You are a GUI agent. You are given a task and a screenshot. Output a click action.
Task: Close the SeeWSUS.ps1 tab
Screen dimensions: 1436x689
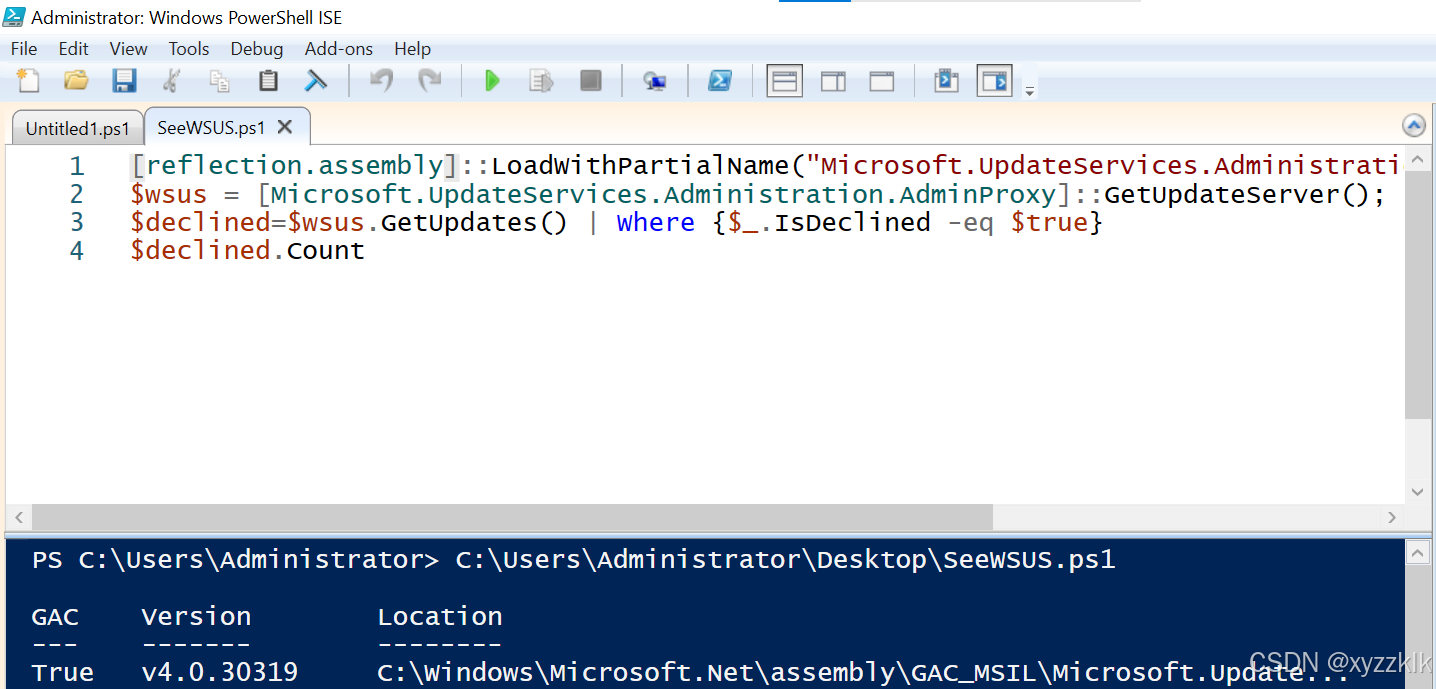[285, 127]
